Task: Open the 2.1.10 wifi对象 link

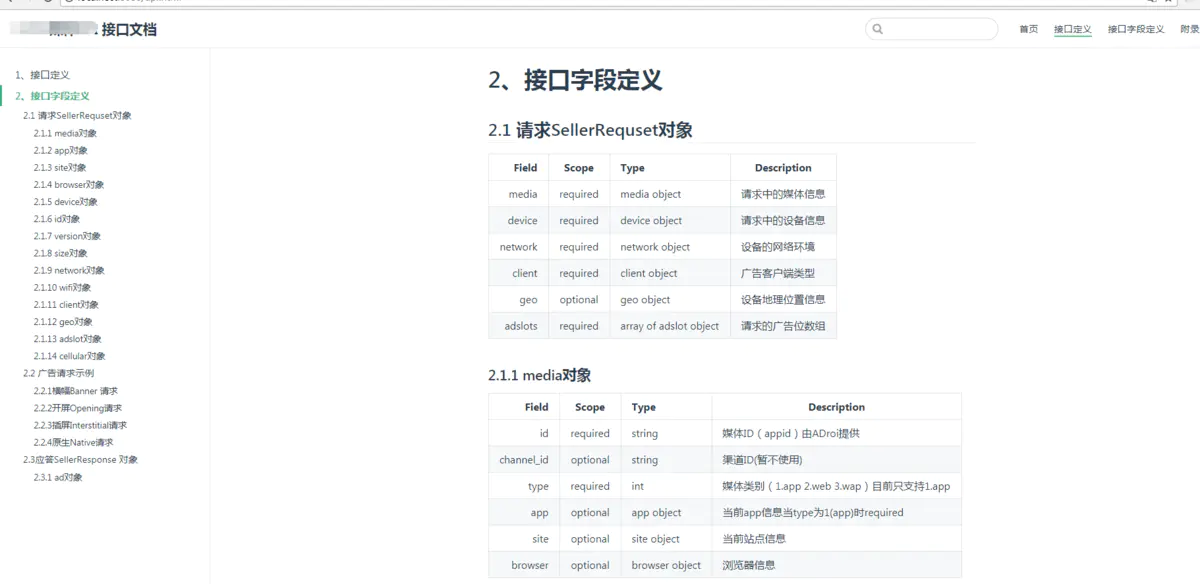Action: click(63, 287)
